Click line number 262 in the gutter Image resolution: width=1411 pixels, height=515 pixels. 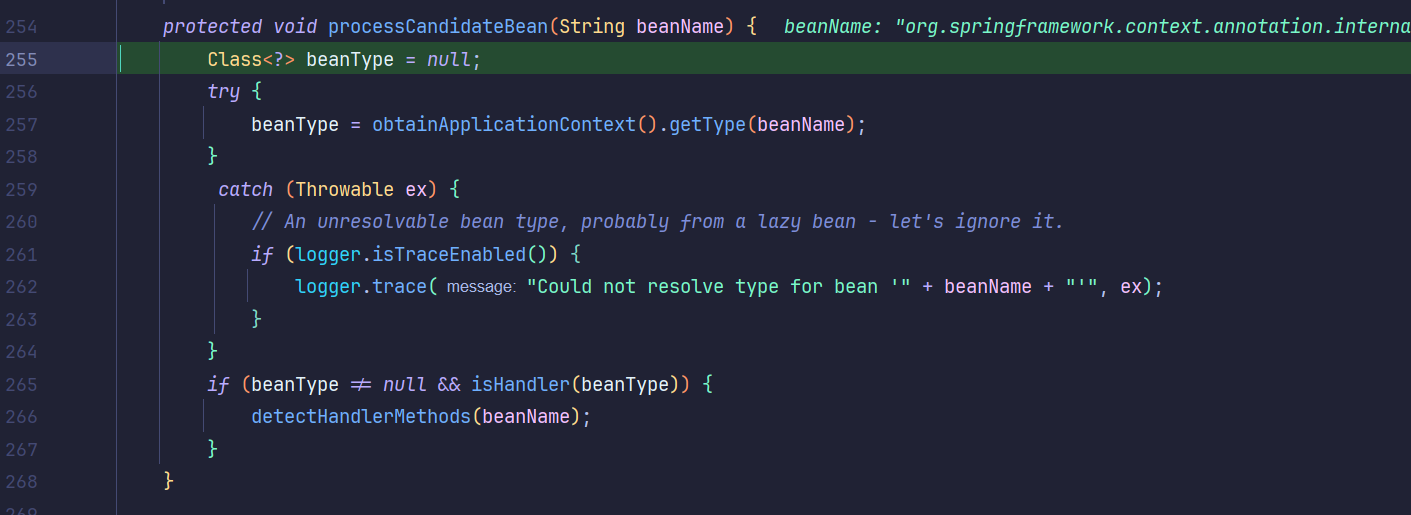(x=20, y=287)
